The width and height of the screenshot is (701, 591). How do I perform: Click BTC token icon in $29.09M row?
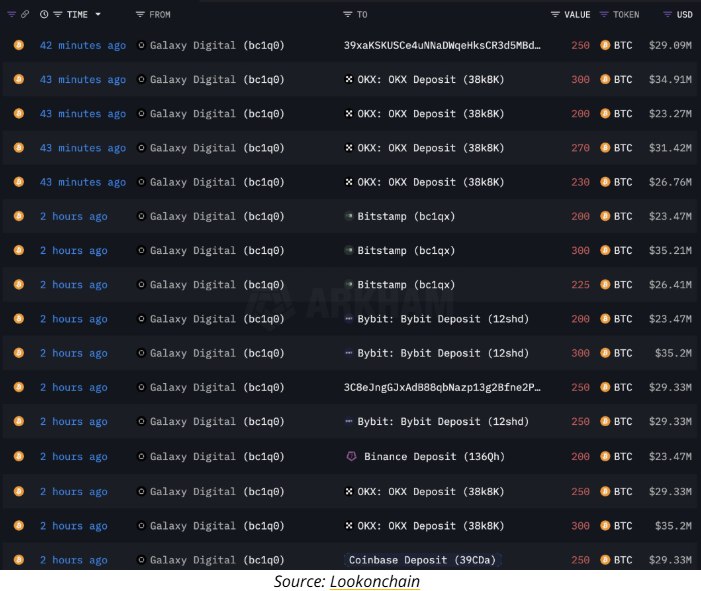(605, 45)
